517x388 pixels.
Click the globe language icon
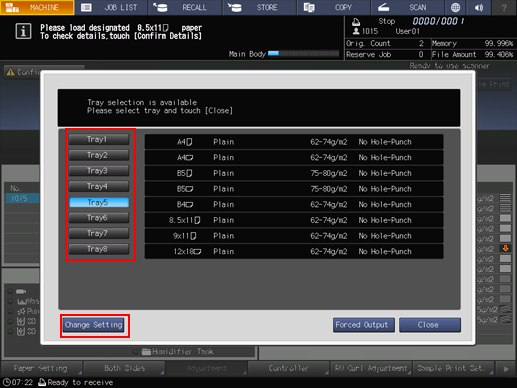pyautogui.click(x=455, y=7)
